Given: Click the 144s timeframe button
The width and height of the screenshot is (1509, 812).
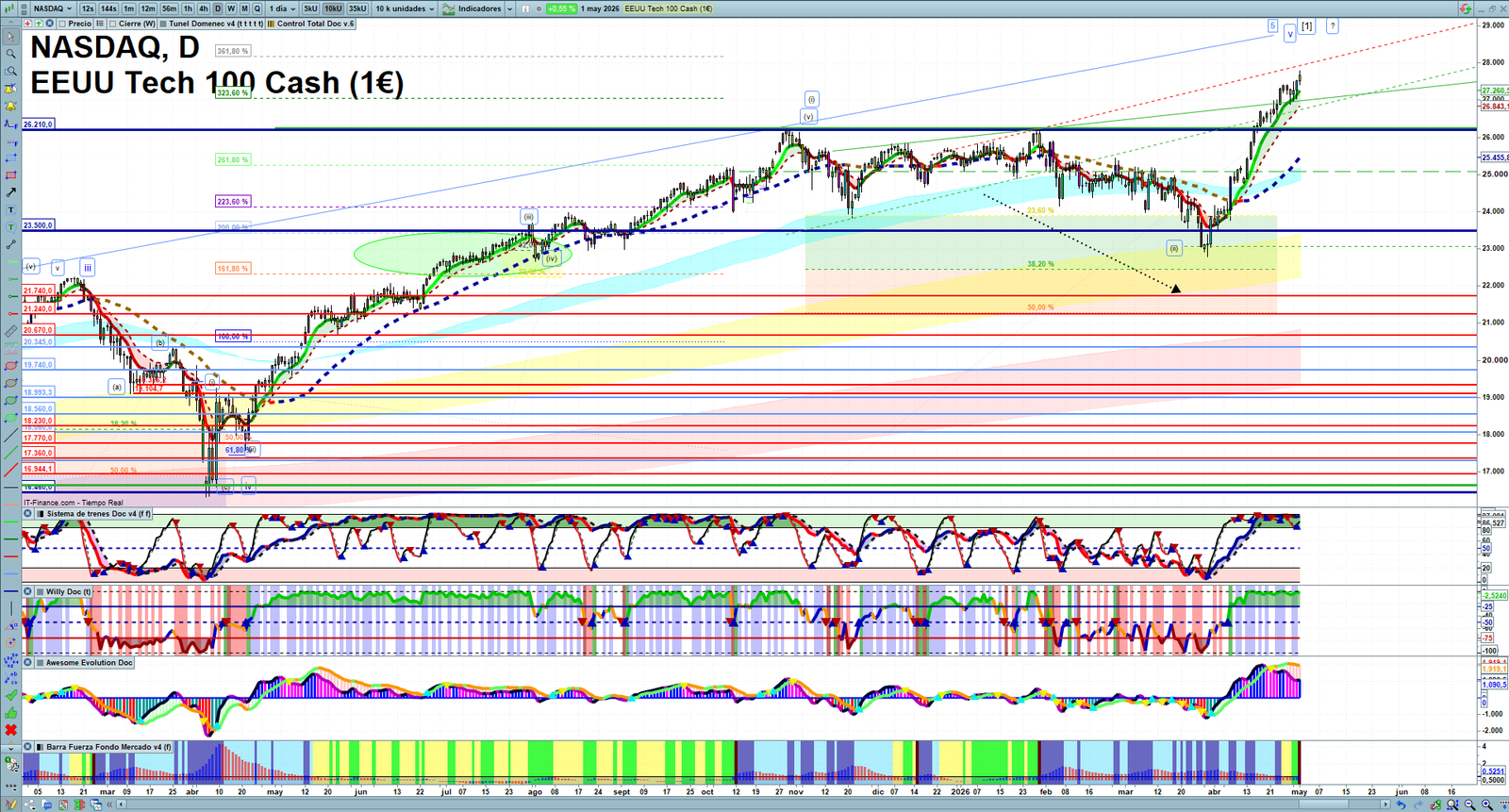Looking at the screenshot, I should (x=108, y=8).
